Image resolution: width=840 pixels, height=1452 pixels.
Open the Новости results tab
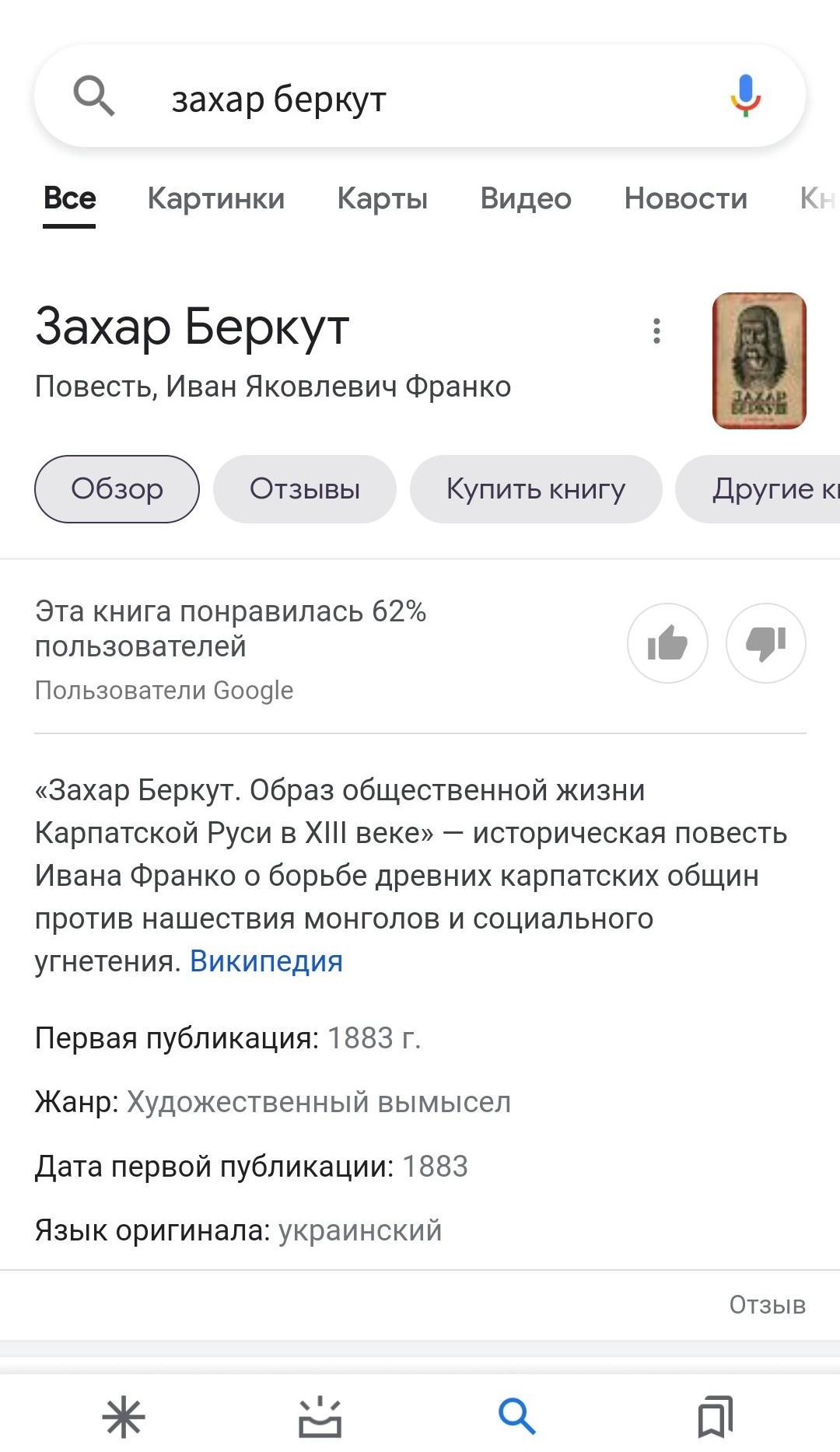pyautogui.click(x=685, y=198)
